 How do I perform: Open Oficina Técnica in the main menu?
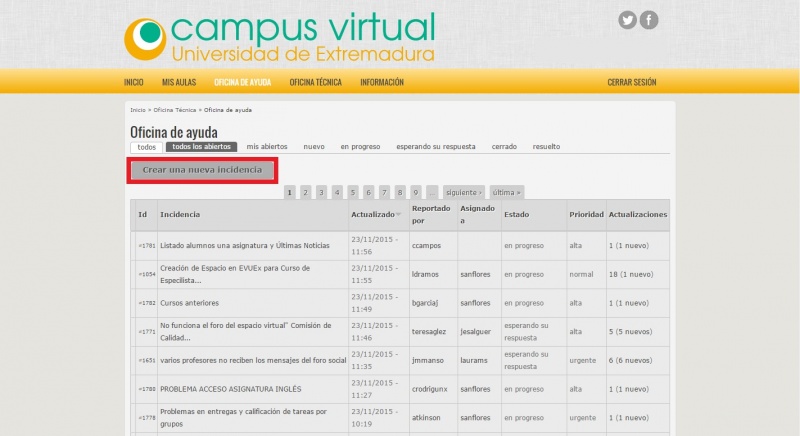pyautogui.click(x=315, y=82)
